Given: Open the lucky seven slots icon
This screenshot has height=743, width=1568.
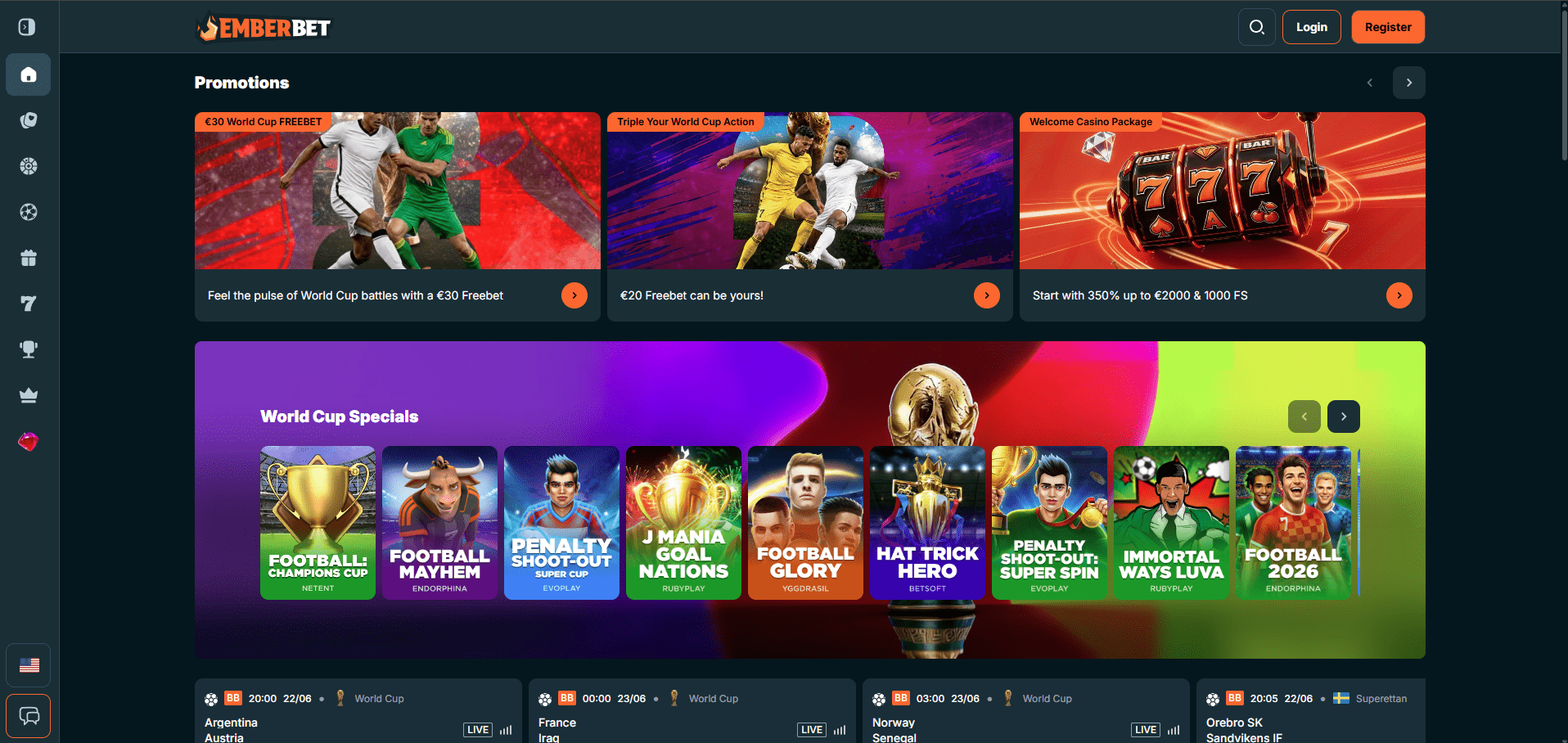Looking at the screenshot, I should pos(29,304).
